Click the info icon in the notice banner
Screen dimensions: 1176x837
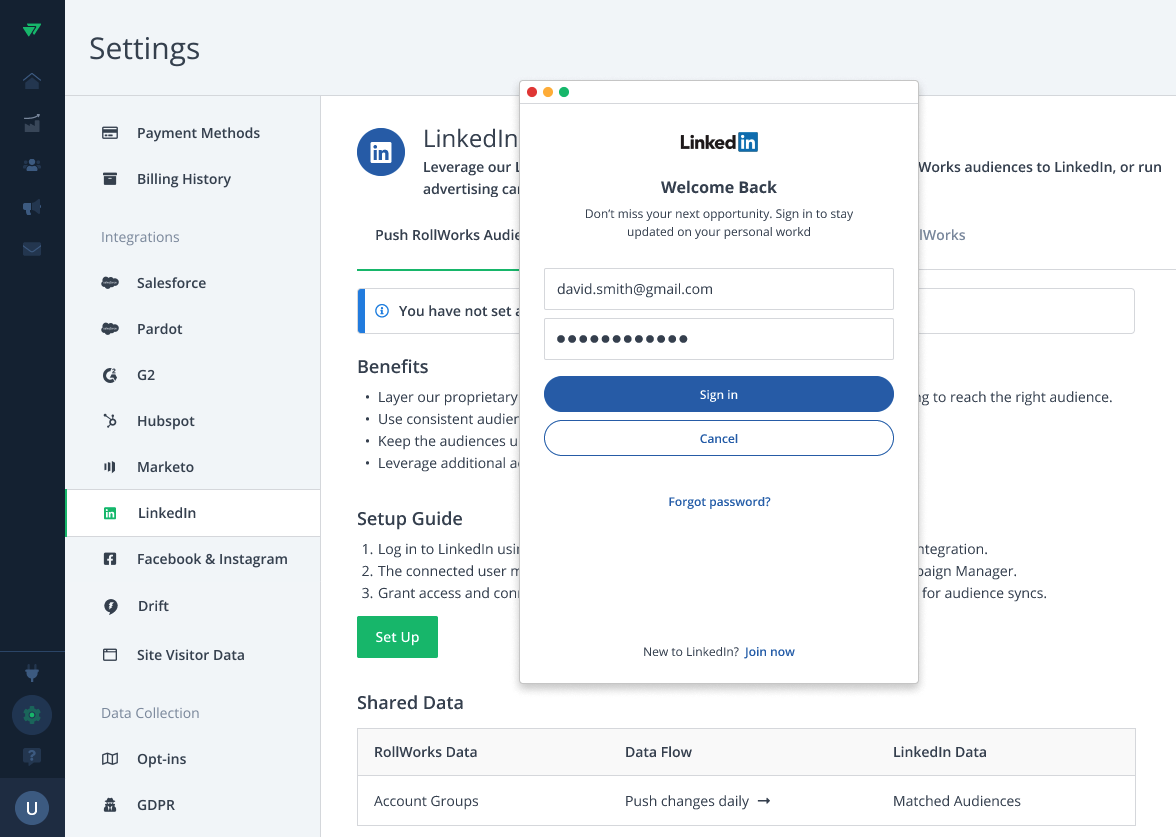(382, 310)
